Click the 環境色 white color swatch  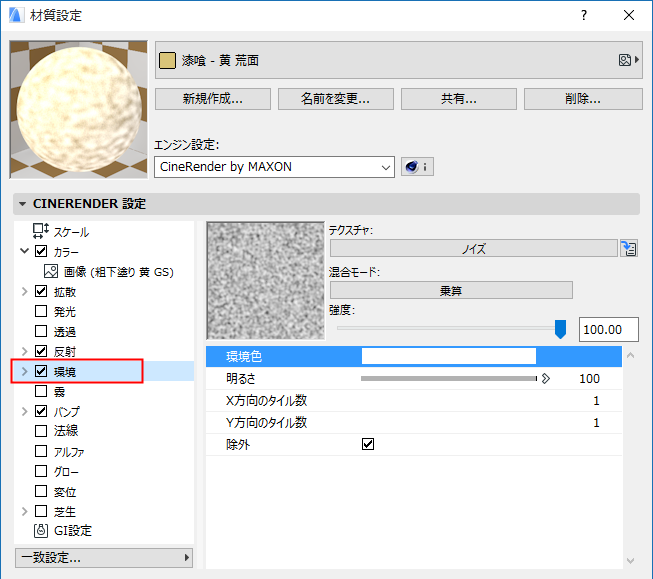[x=449, y=356]
